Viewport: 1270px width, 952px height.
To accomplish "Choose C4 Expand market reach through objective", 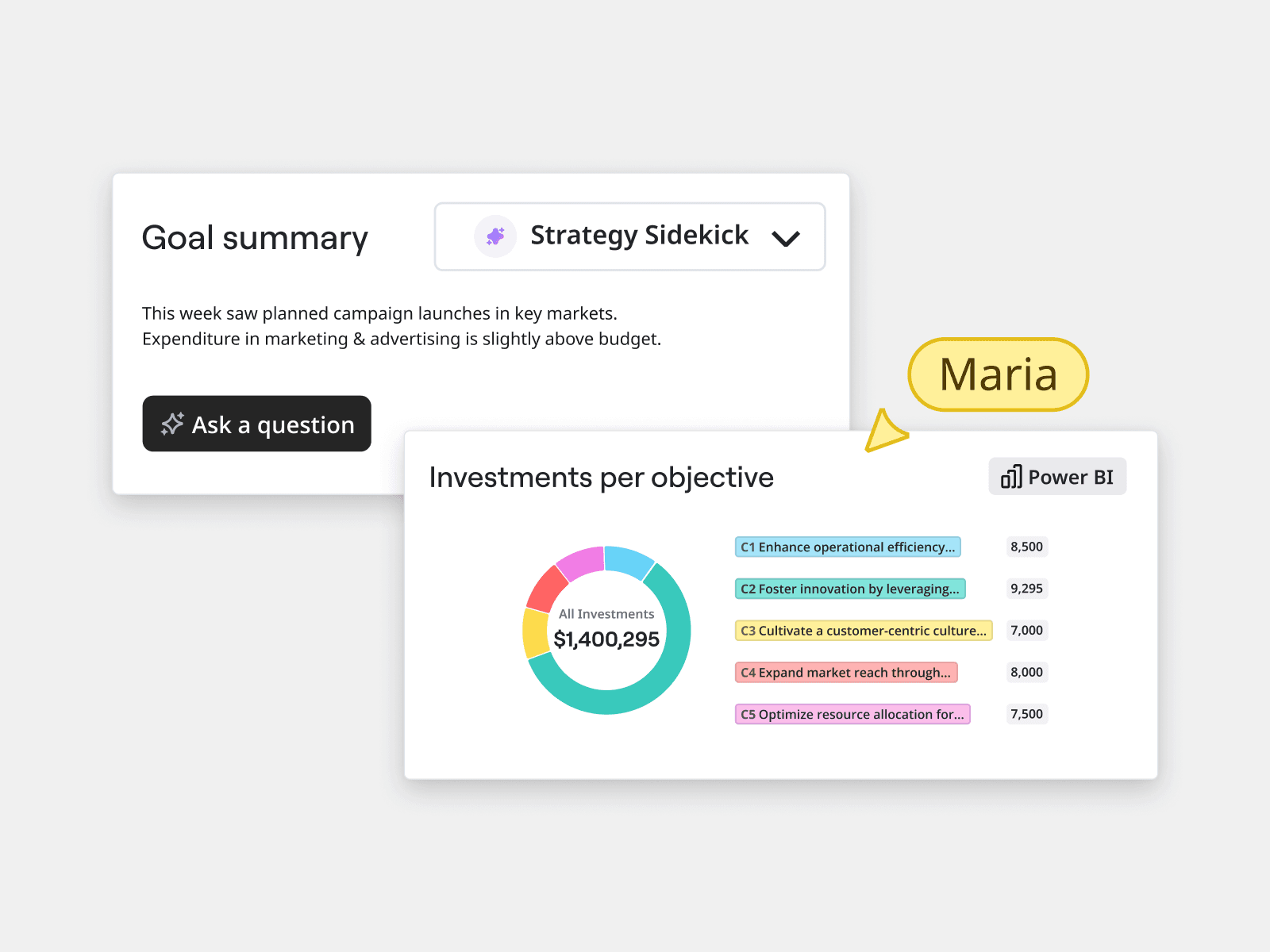I will pos(845,673).
